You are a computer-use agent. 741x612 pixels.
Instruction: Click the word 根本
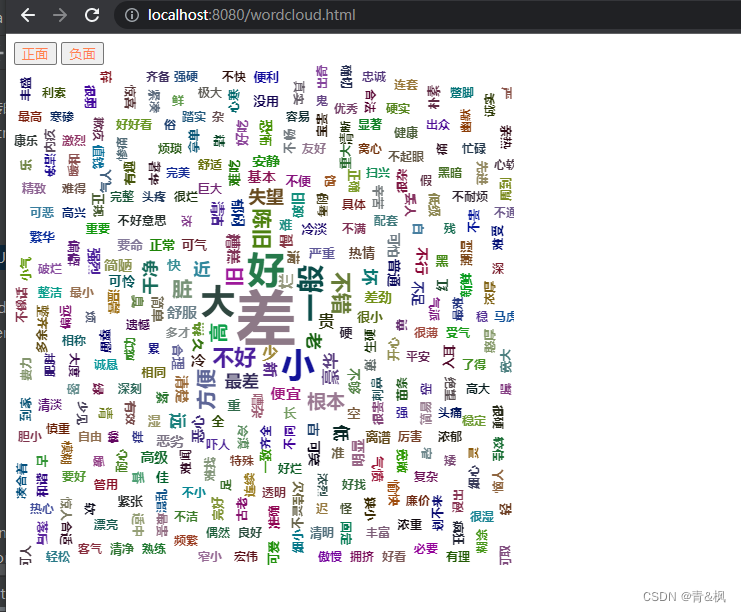326,401
